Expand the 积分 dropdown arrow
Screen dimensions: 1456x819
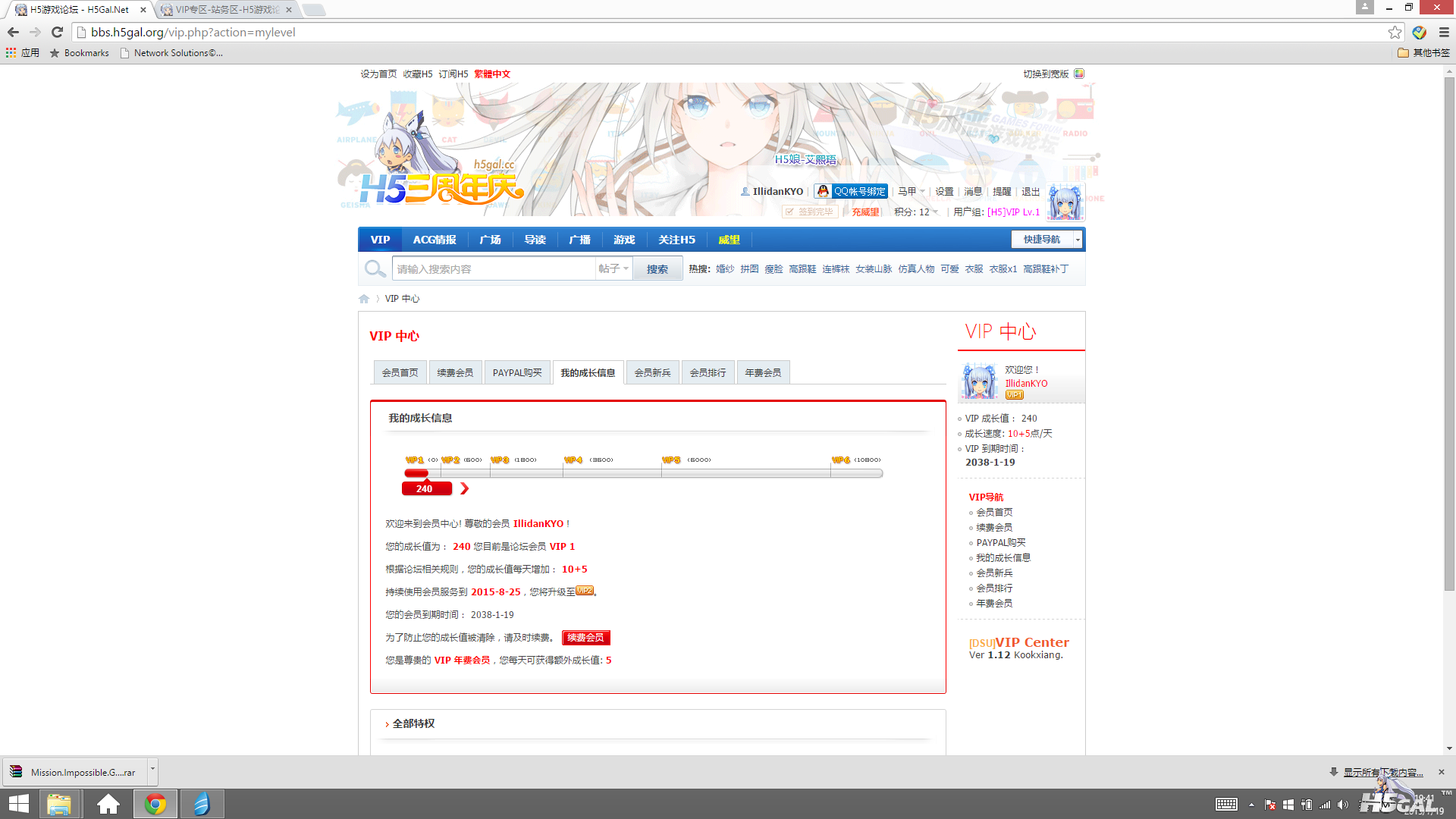935,212
